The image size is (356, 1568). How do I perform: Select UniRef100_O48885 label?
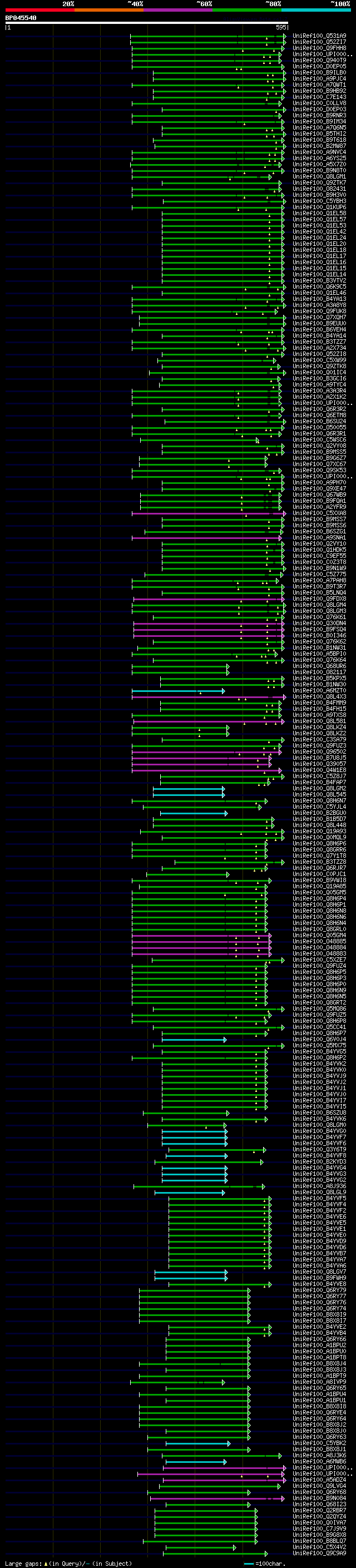click(x=319, y=941)
